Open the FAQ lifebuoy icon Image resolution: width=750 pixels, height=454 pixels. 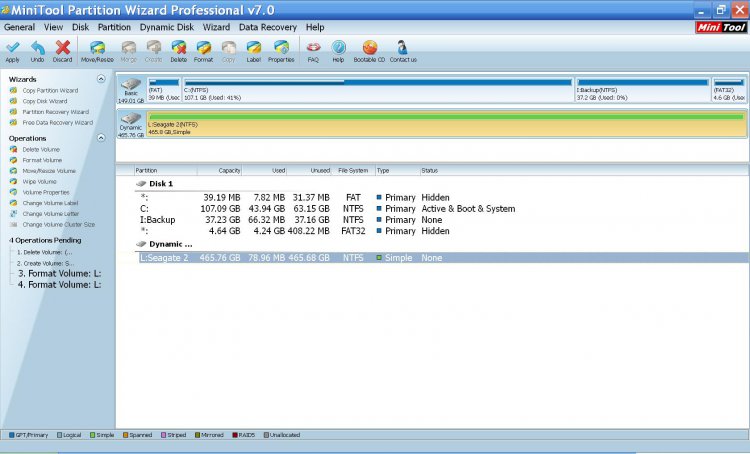pos(313,50)
